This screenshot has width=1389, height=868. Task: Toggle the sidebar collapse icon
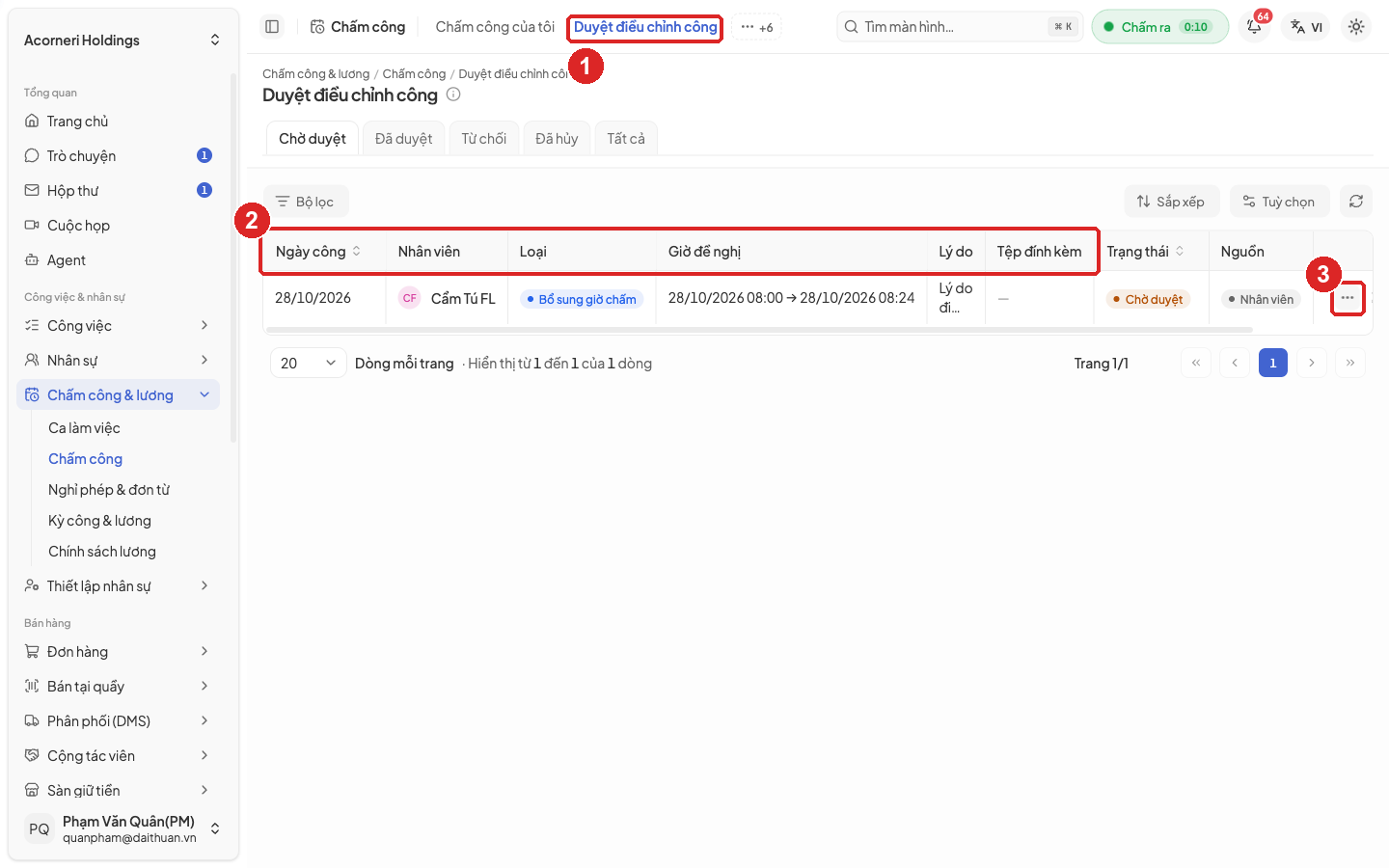[x=272, y=27]
